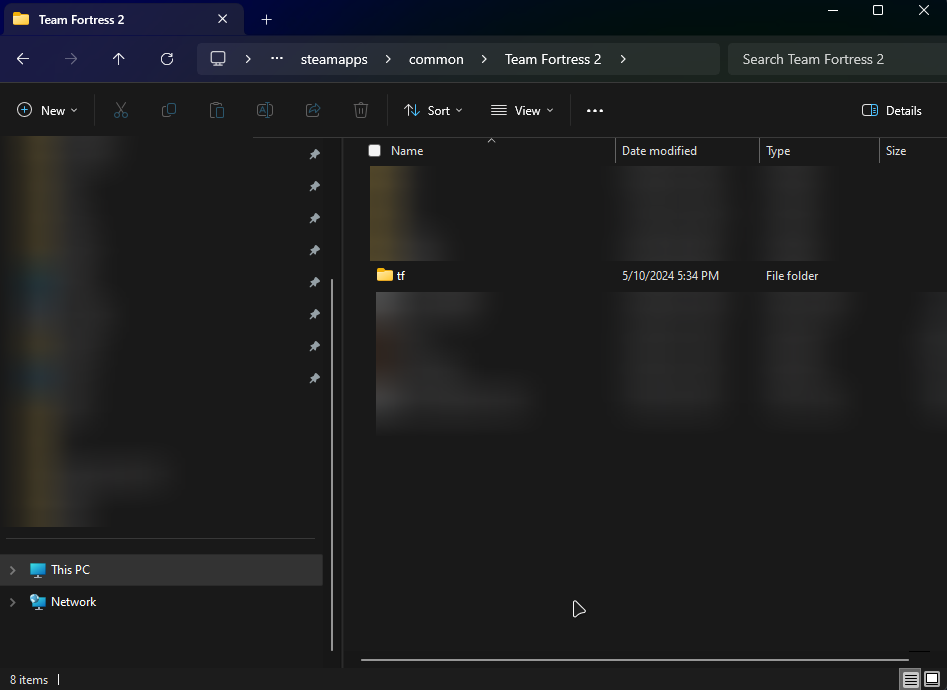This screenshot has width=947, height=690.
Task: Open the Sort dropdown menu
Action: [433, 111]
